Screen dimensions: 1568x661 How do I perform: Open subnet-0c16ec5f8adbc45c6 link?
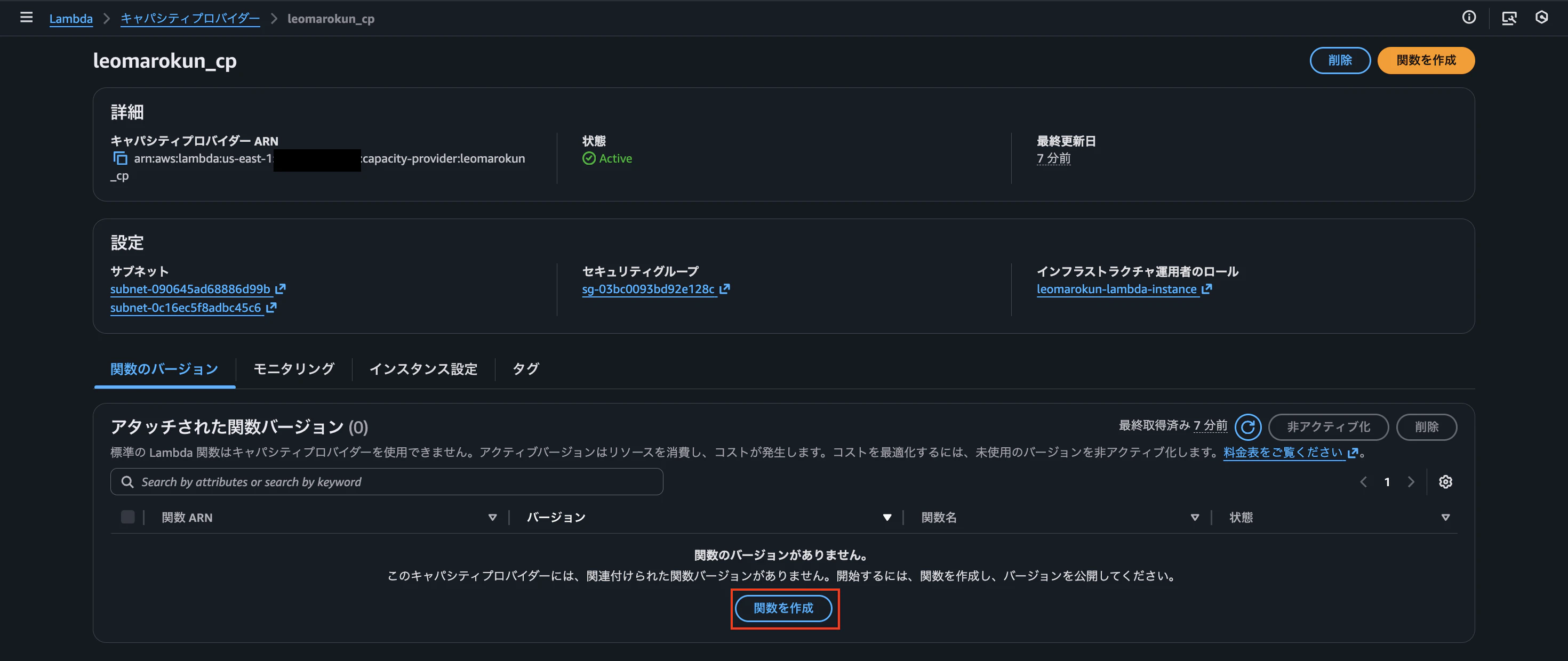pos(193,308)
